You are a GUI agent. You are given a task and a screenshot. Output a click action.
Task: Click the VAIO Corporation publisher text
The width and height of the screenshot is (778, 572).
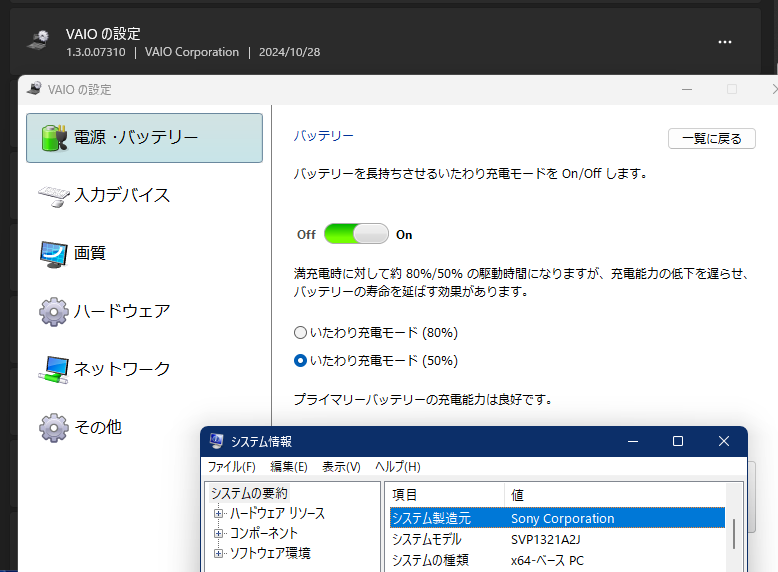[192, 52]
